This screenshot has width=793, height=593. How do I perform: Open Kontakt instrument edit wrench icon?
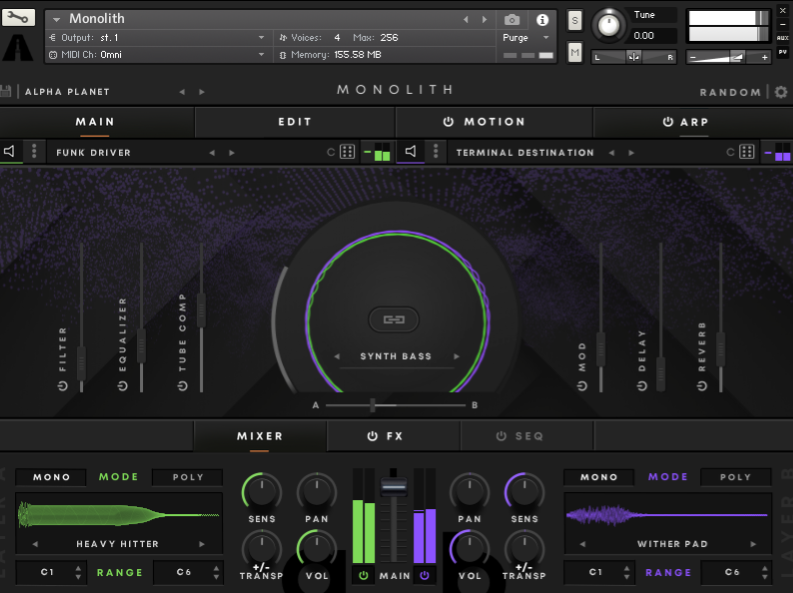tap(18, 18)
